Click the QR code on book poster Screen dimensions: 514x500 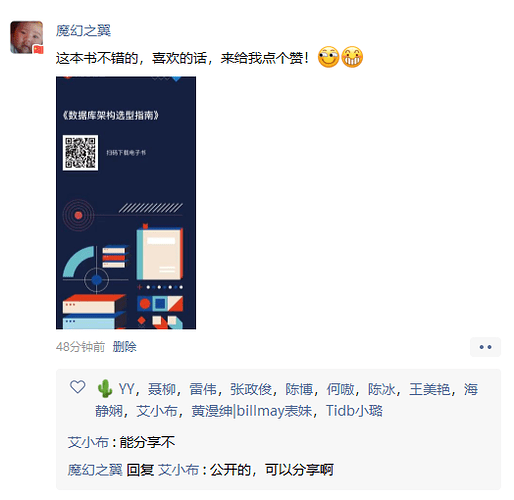tap(80, 153)
